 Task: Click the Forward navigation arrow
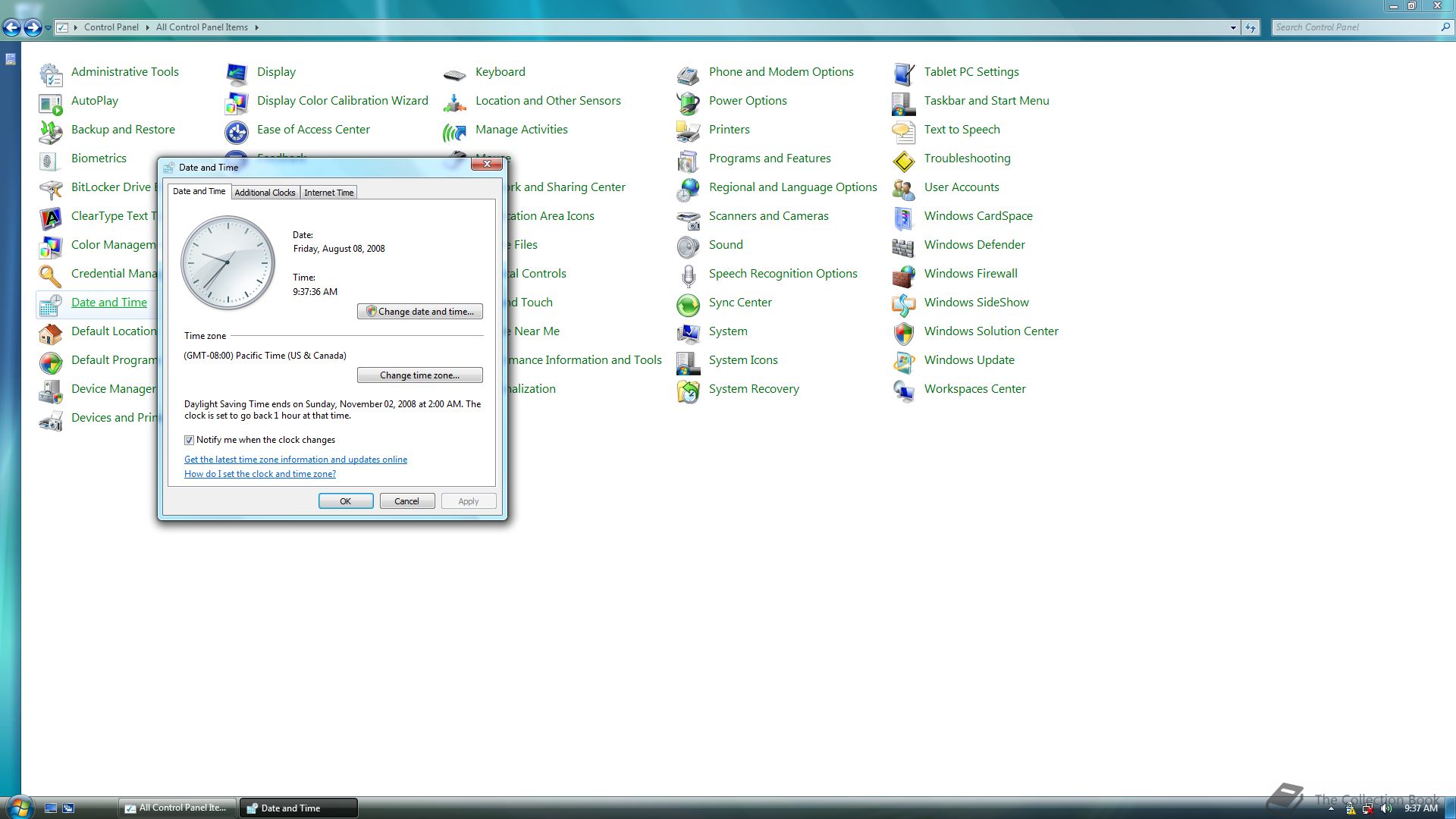[x=33, y=28]
